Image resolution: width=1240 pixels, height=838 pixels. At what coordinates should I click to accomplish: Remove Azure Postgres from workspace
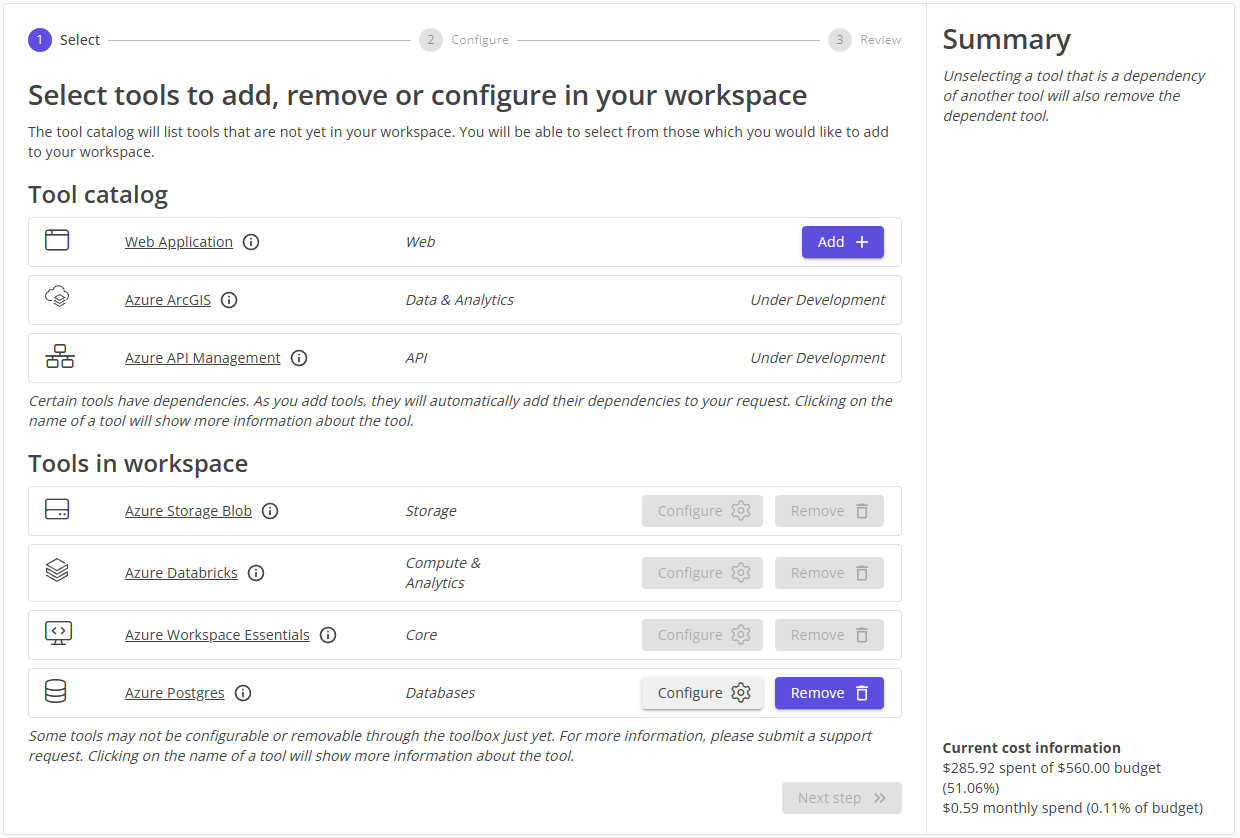point(829,693)
